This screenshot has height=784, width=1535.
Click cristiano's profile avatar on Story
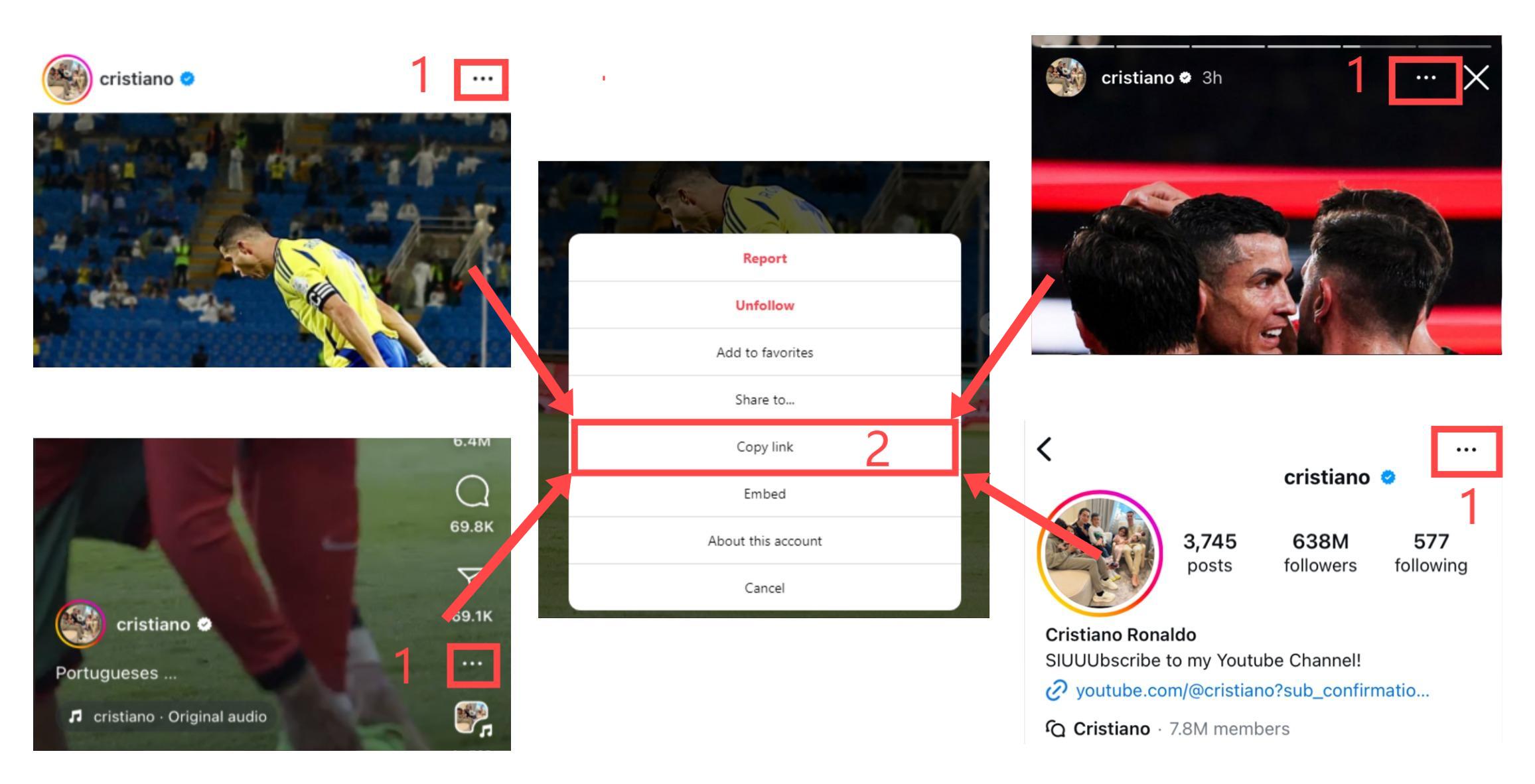(x=1063, y=78)
